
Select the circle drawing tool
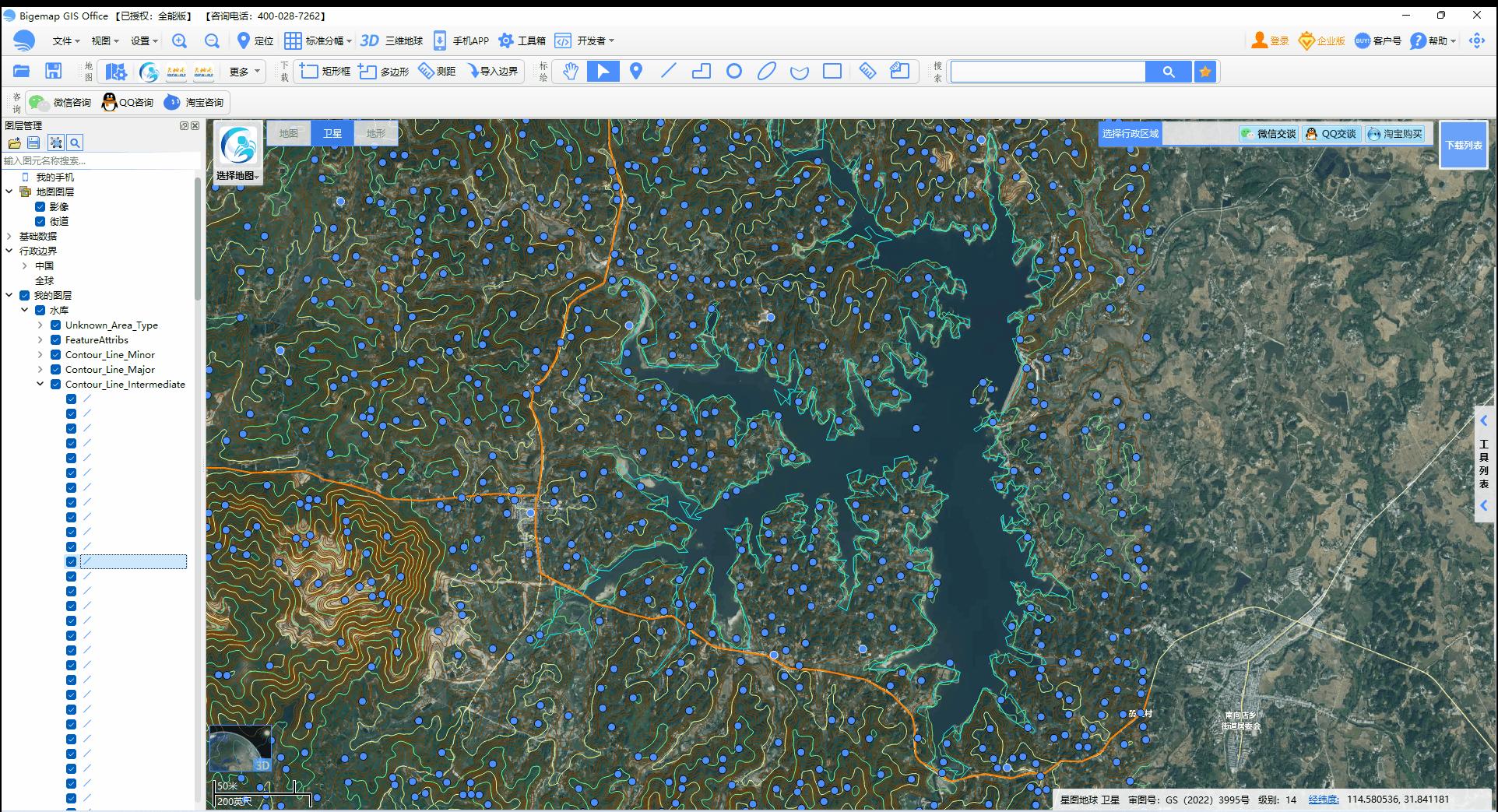[x=733, y=72]
